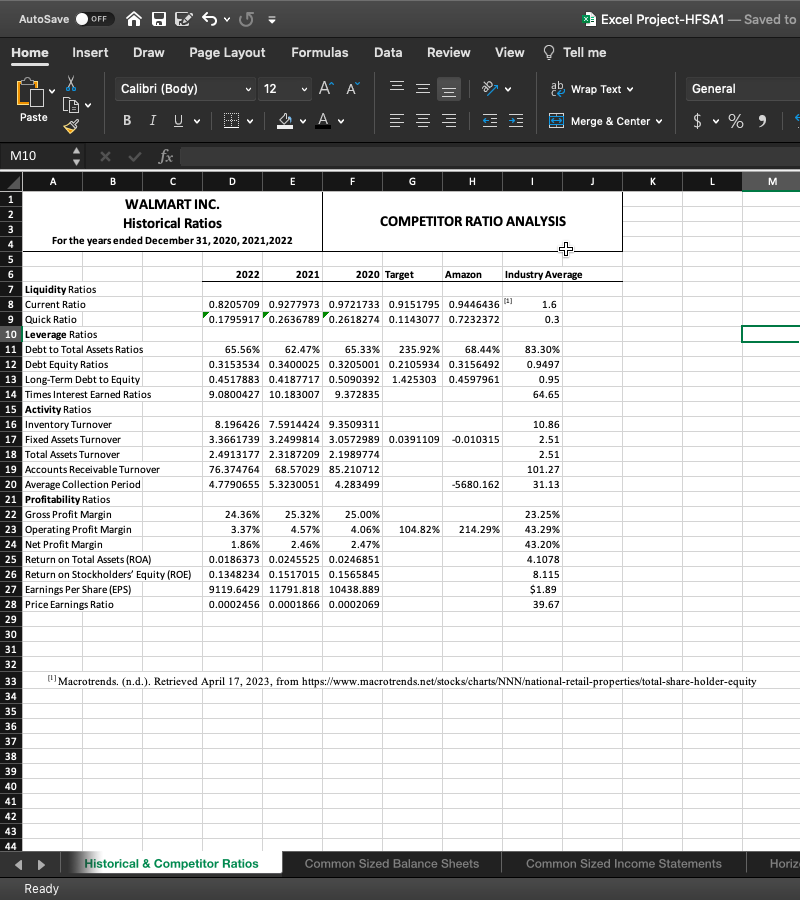Viewport: 800px width, 900px height.
Task: Apply the font color A
Action: [x=323, y=121]
